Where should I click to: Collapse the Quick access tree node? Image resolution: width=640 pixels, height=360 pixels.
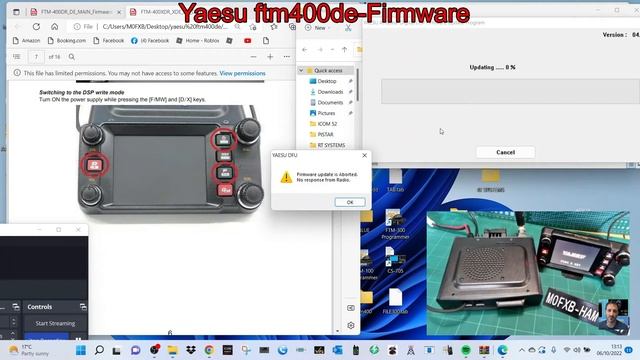tap(301, 71)
